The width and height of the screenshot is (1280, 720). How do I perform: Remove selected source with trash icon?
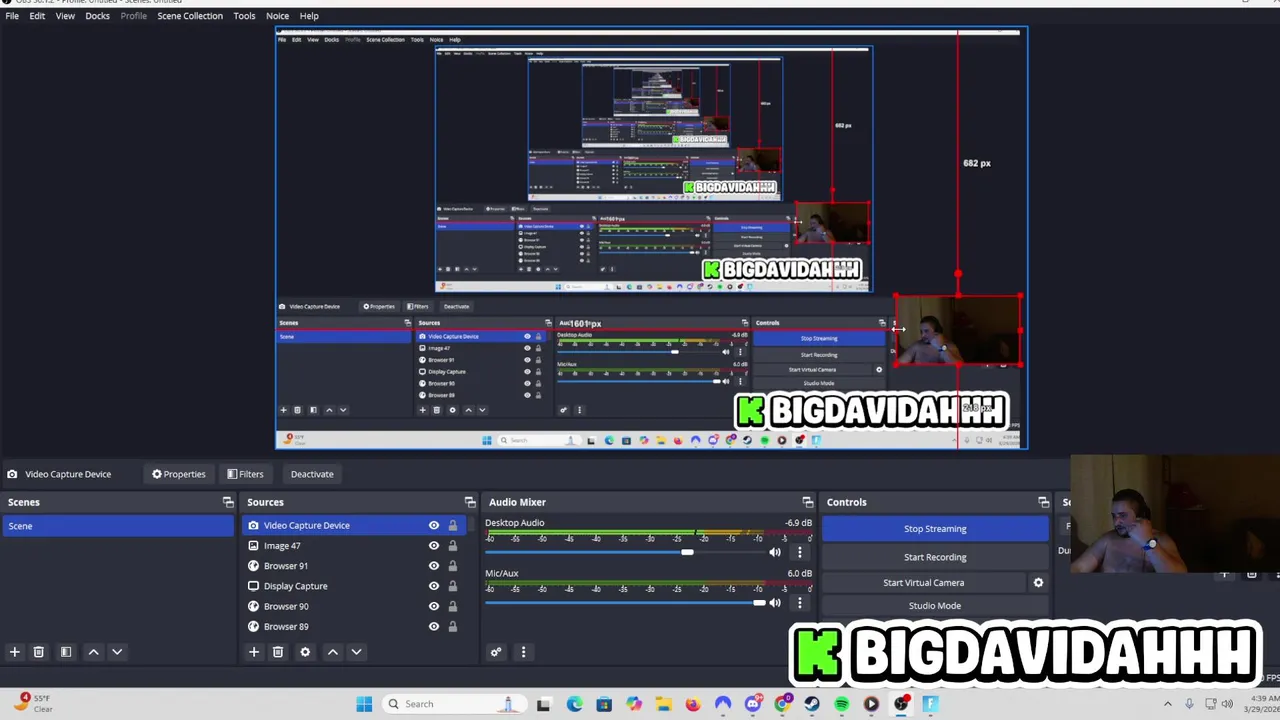click(278, 652)
